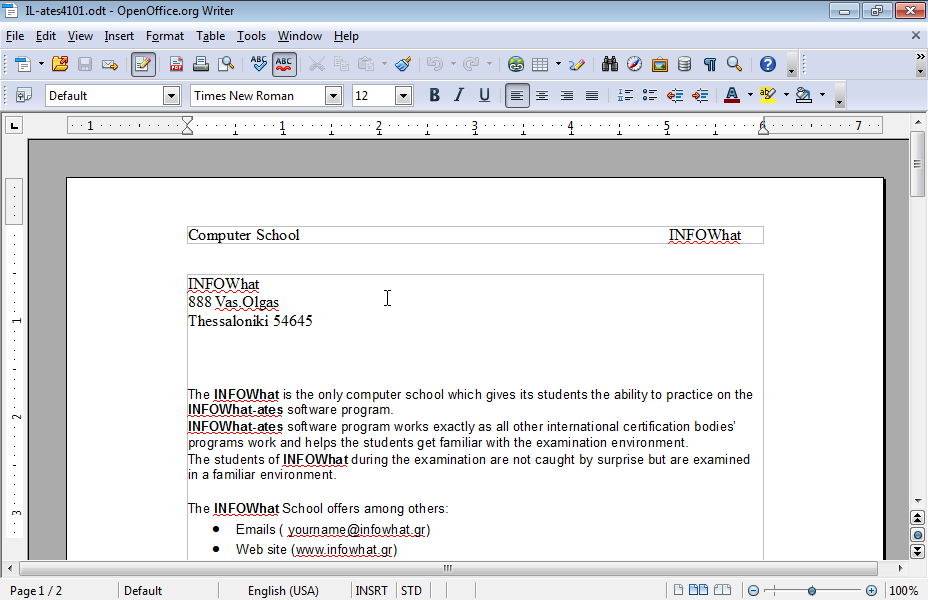Open OpenOffice Help question mark
This screenshot has height=600, width=928.
pos(768,64)
